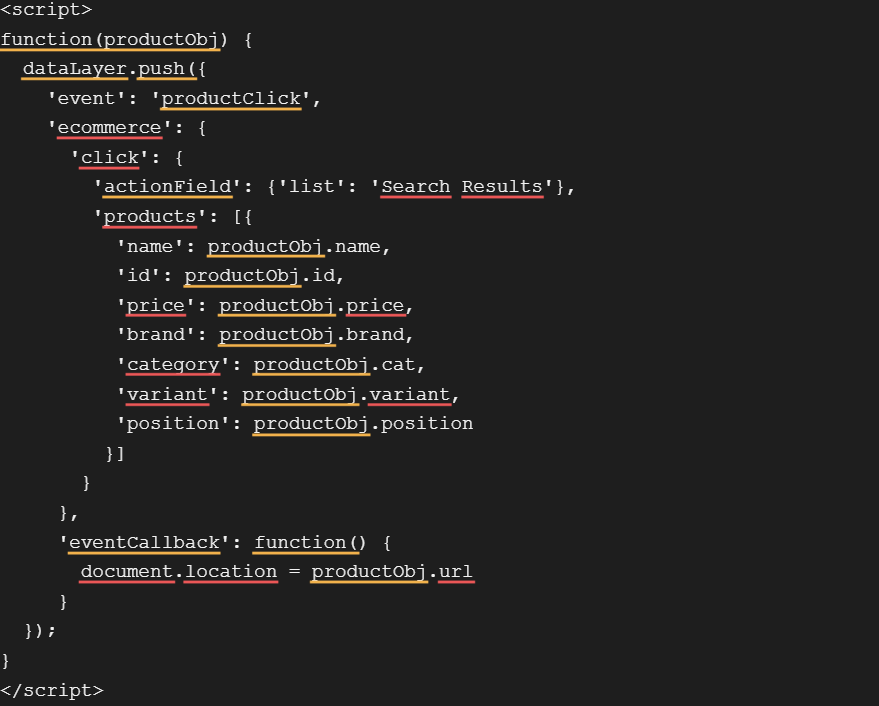Click the 'id' key
This screenshot has width=879, height=706.
click(x=138, y=276)
